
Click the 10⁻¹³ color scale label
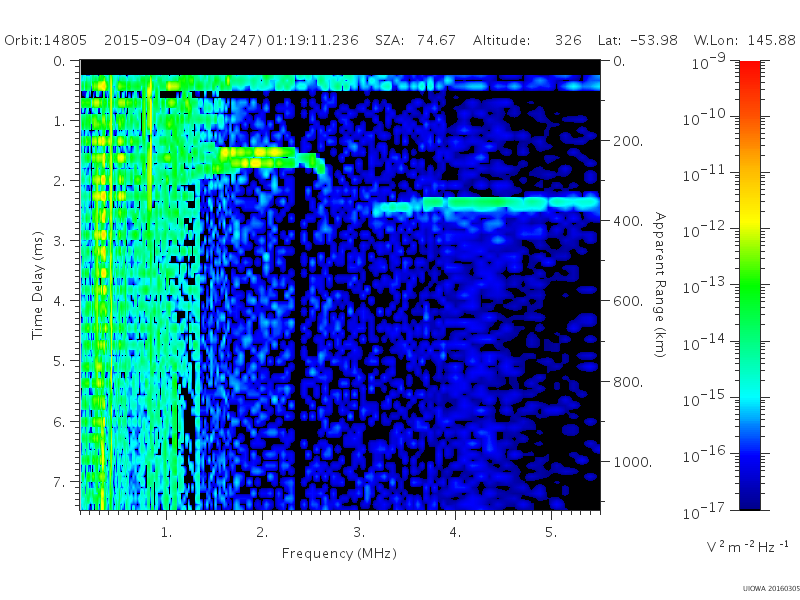(704, 286)
